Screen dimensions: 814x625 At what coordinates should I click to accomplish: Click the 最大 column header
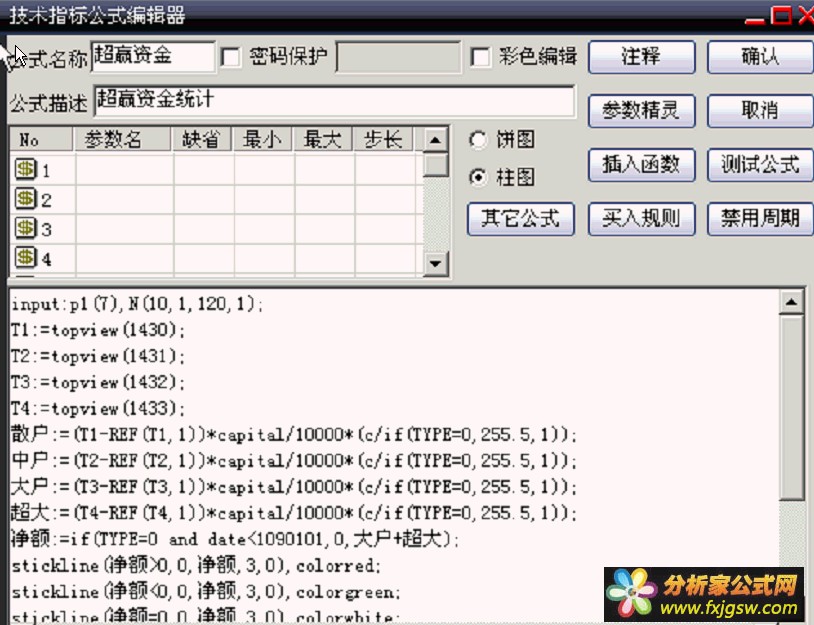(x=323, y=140)
